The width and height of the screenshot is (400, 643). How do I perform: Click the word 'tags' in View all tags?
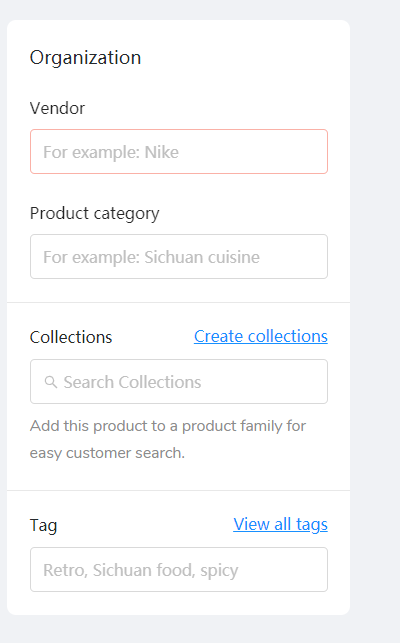point(312,524)
